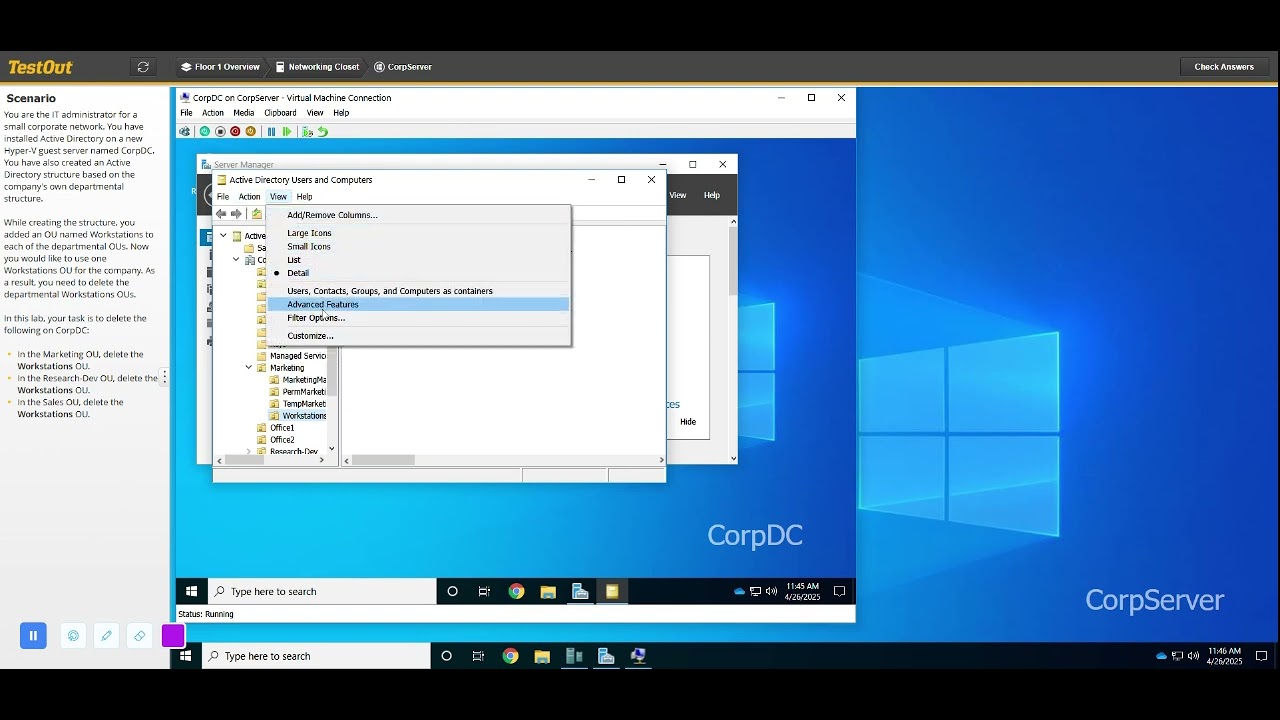Select the TempMarketing OU
This screenshot has height=720, width=1280.
coord(304,404)
